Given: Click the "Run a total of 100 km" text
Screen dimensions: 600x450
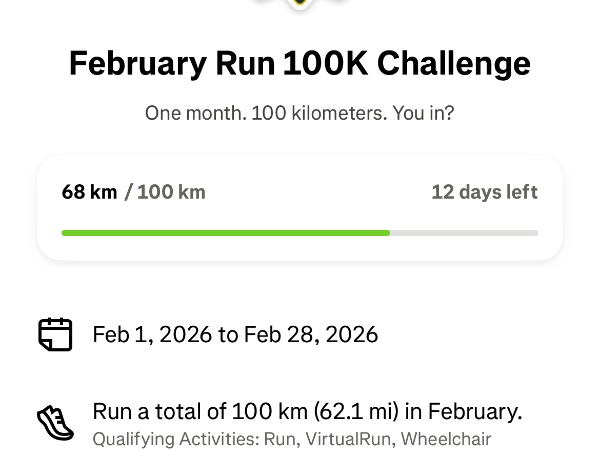Looking at the screenshot, I should click(188, 411).
